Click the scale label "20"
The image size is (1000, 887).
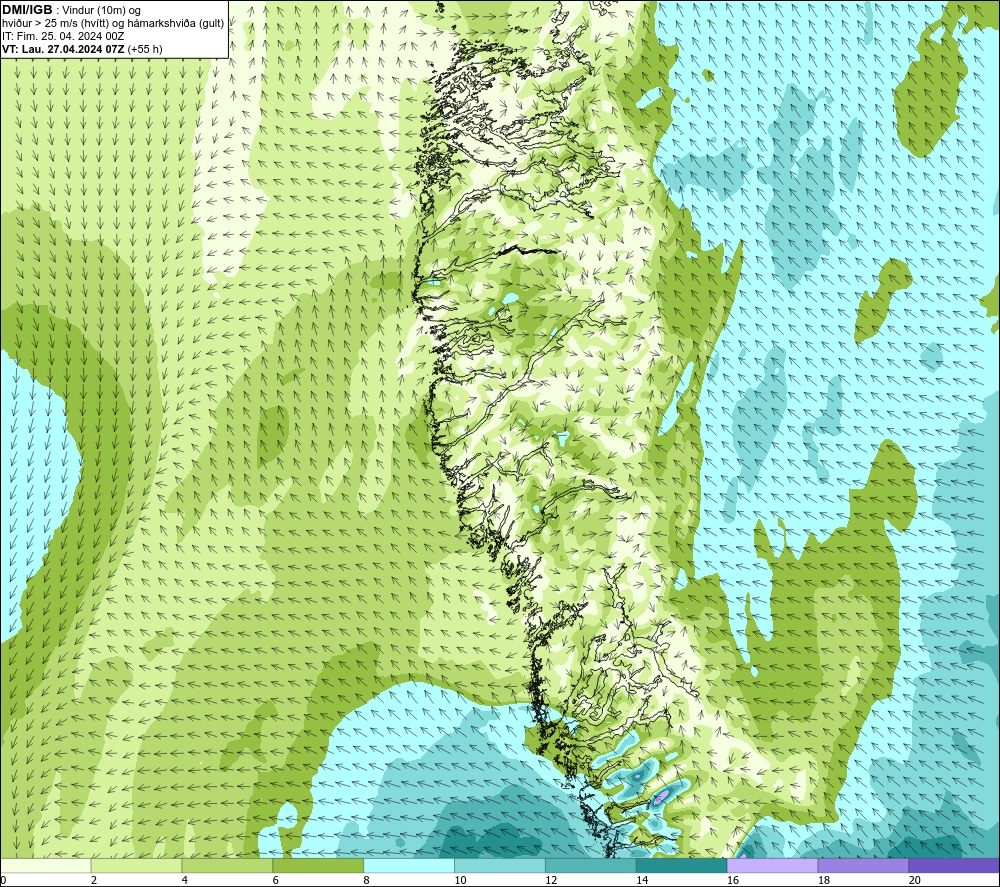[915, 880]
